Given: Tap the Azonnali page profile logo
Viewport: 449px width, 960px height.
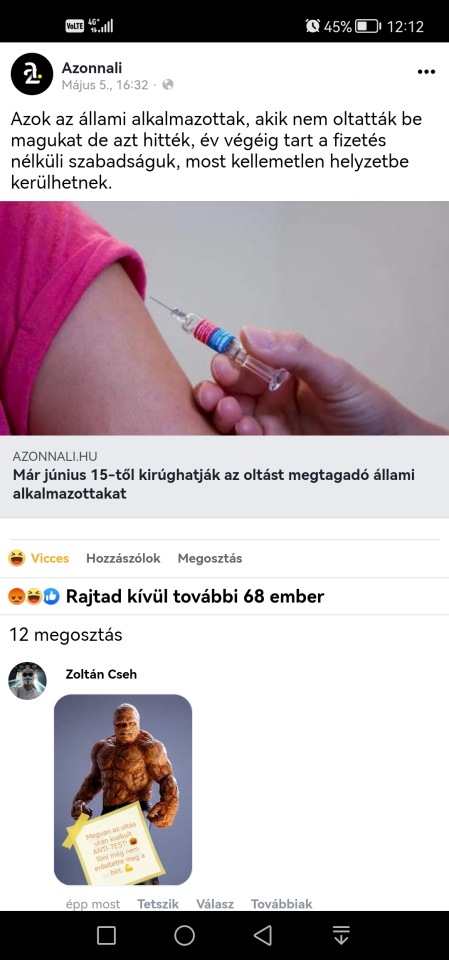Looking at the screenshot, I should (32, 73).
